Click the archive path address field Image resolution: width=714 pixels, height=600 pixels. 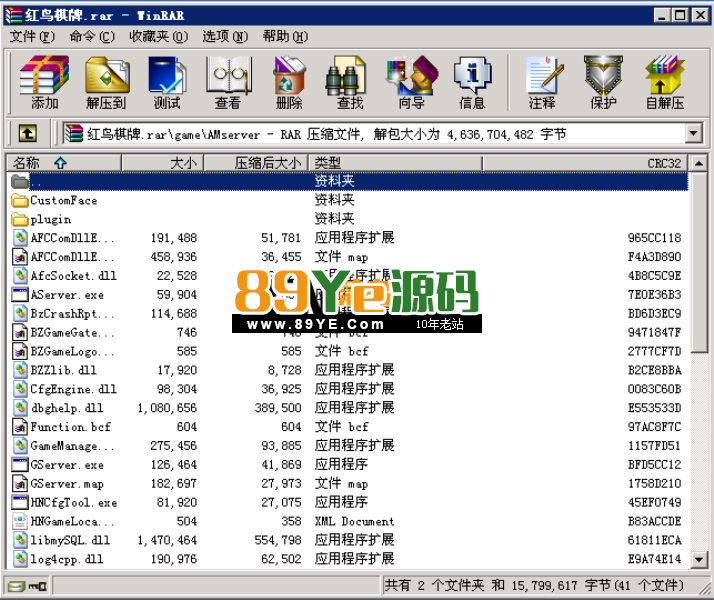click(373, 134)
